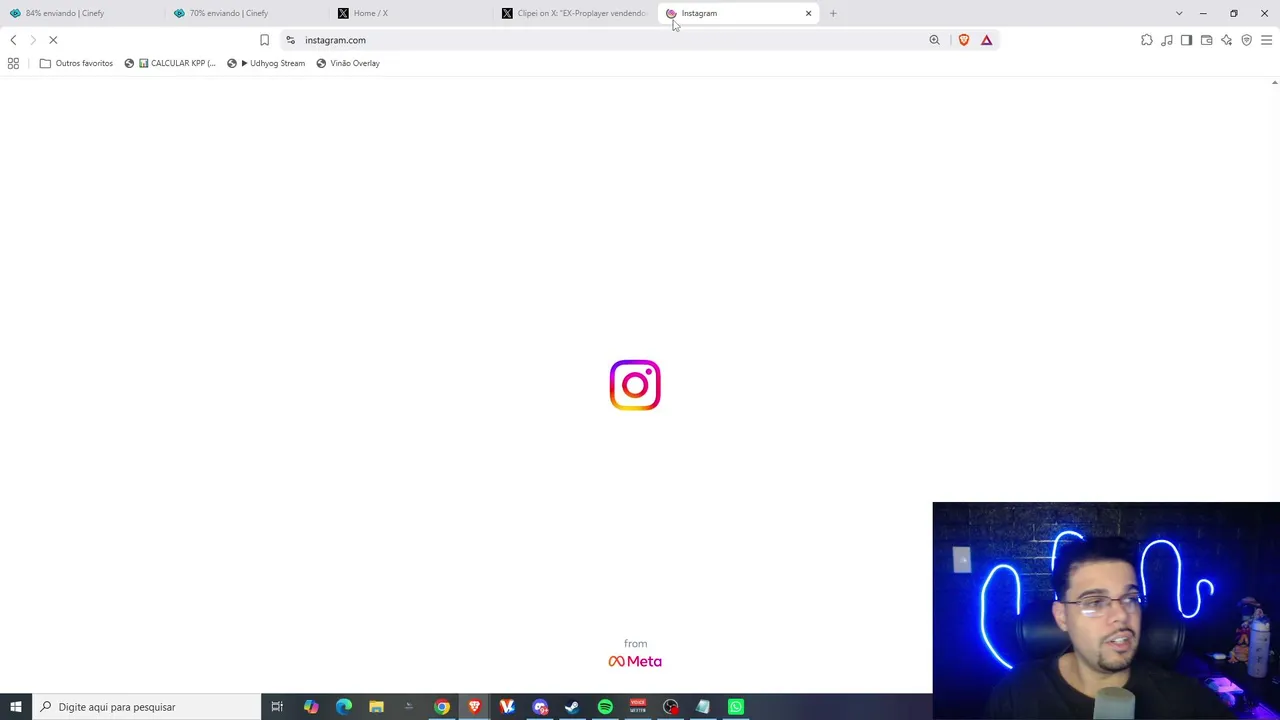Screen dimensions: 1280x720
Task: Open the 'Udhyog Stream' bookmark
Action: coord(266,63)
